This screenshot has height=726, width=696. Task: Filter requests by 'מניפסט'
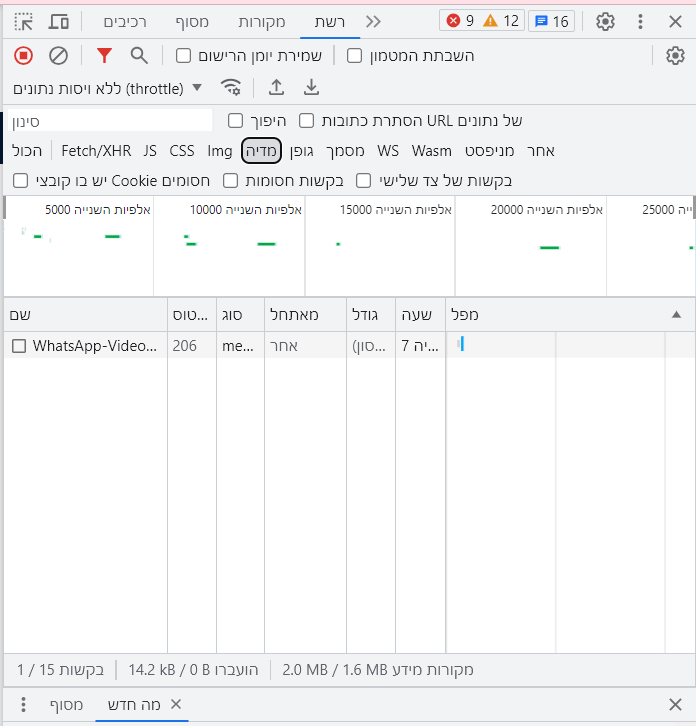point(489,151)
